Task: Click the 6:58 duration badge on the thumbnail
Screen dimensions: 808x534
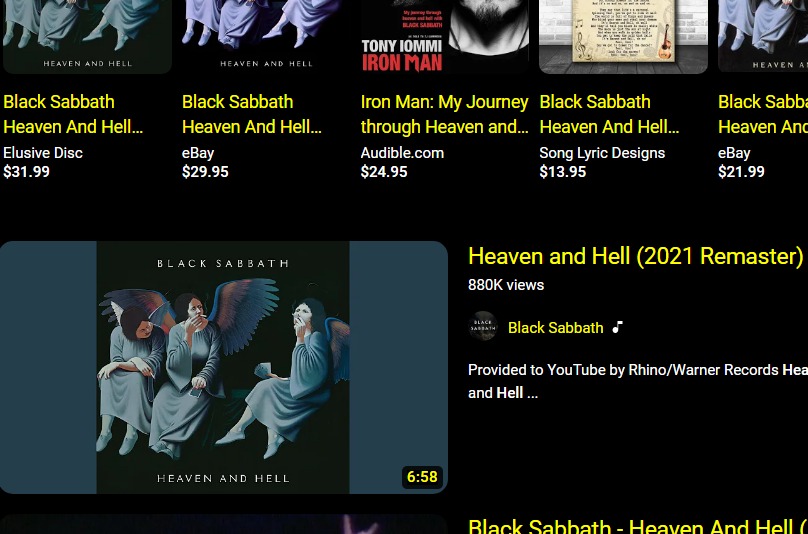Action: click(422, 477)
